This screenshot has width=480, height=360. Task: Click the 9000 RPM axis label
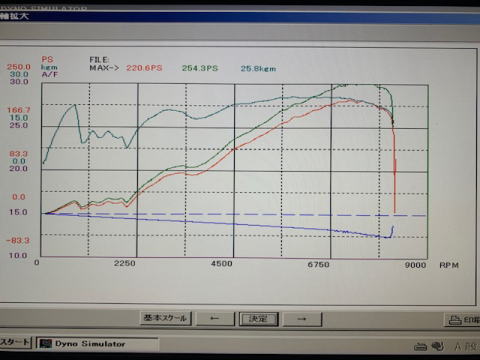[415, 265]
